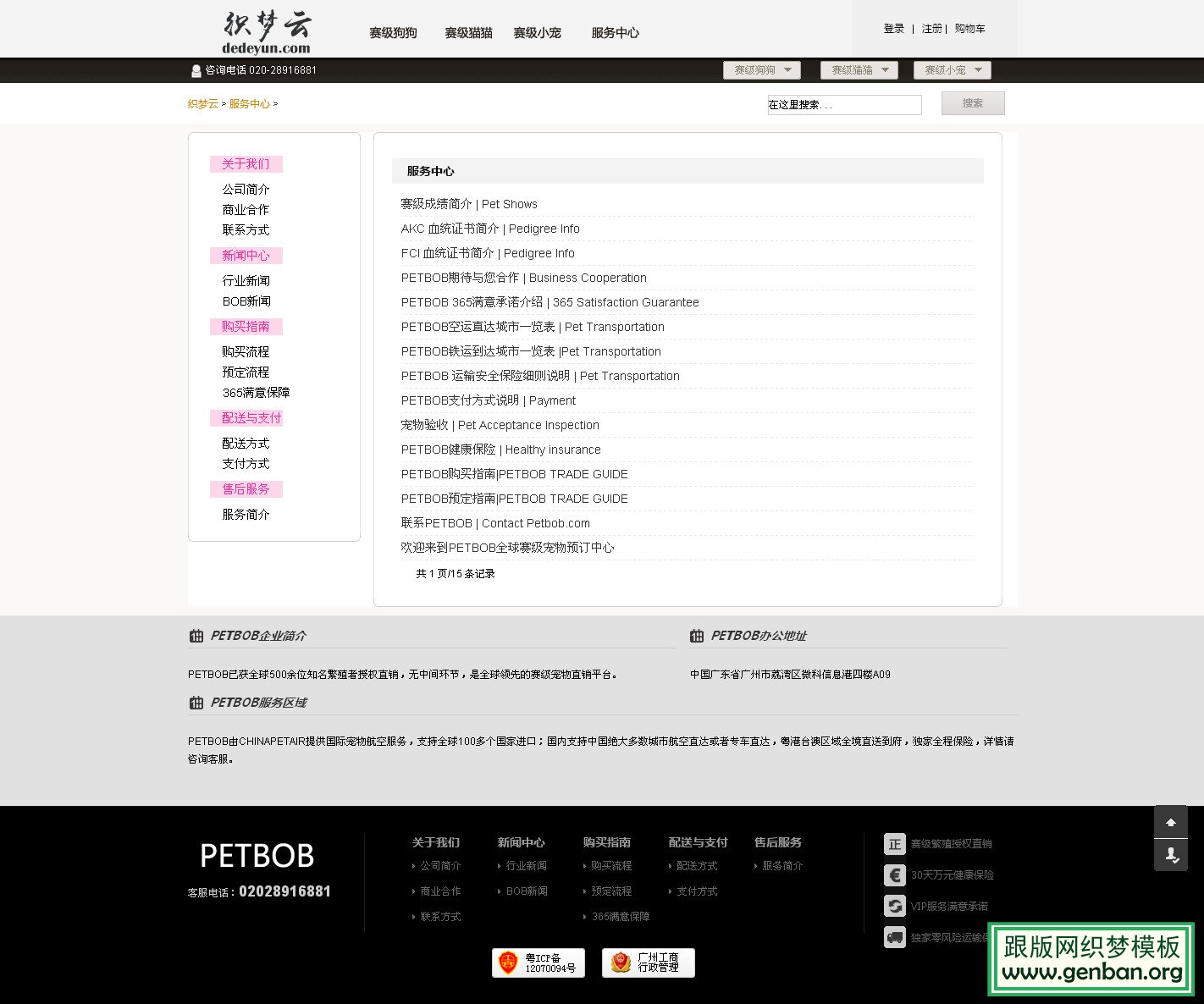Click the euro health insurance icon
The width and height of the screenshot is (1204, 1004).
tap(895, 875)
